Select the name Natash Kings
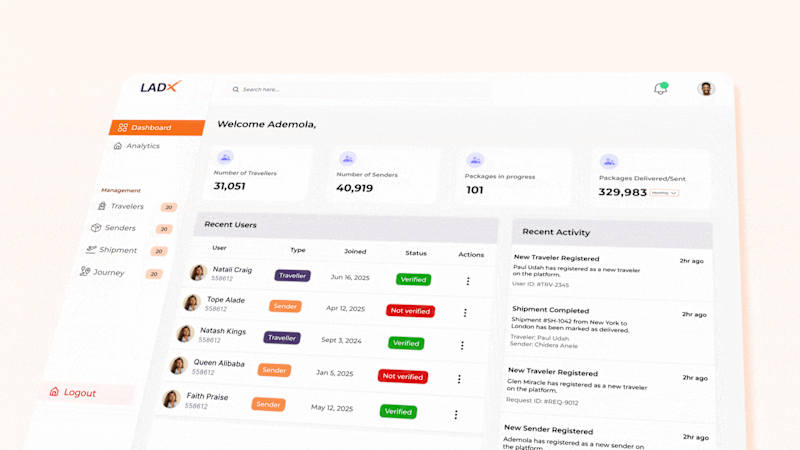The image size is (800, 450). (x=222, y=331)
